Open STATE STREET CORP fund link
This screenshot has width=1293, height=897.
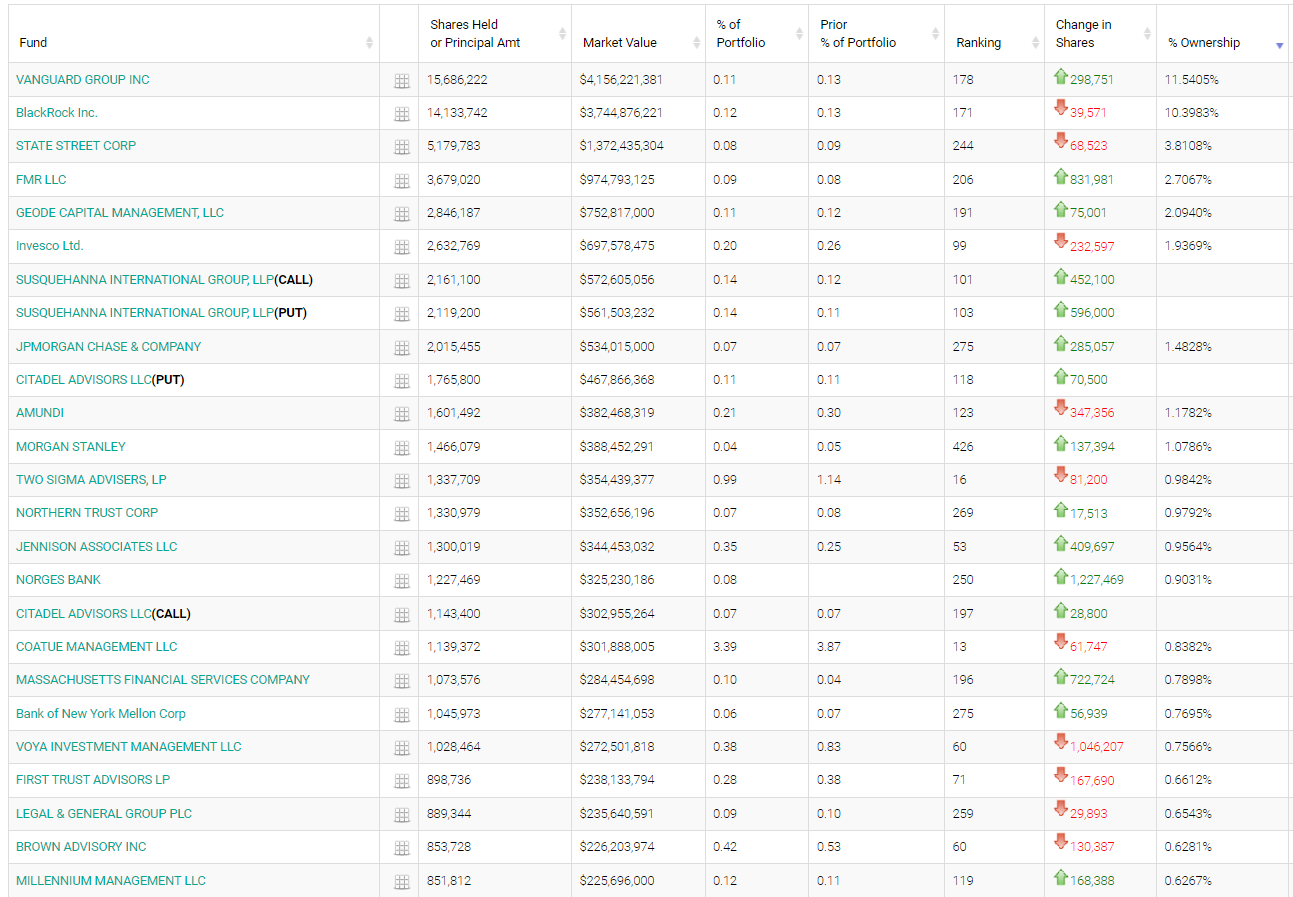click(x=76, y=146)
